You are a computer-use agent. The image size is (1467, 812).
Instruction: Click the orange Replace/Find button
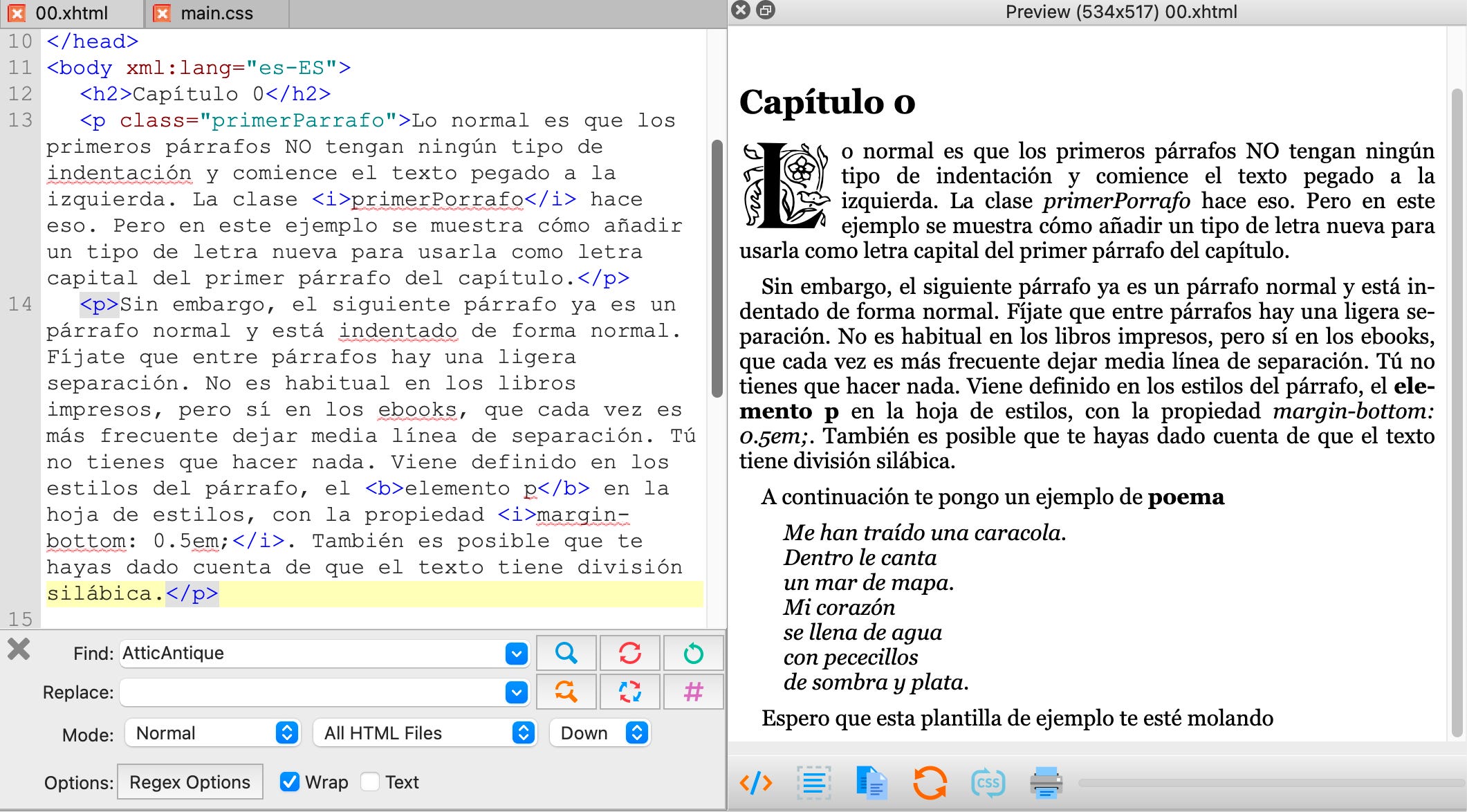(566, 692)
